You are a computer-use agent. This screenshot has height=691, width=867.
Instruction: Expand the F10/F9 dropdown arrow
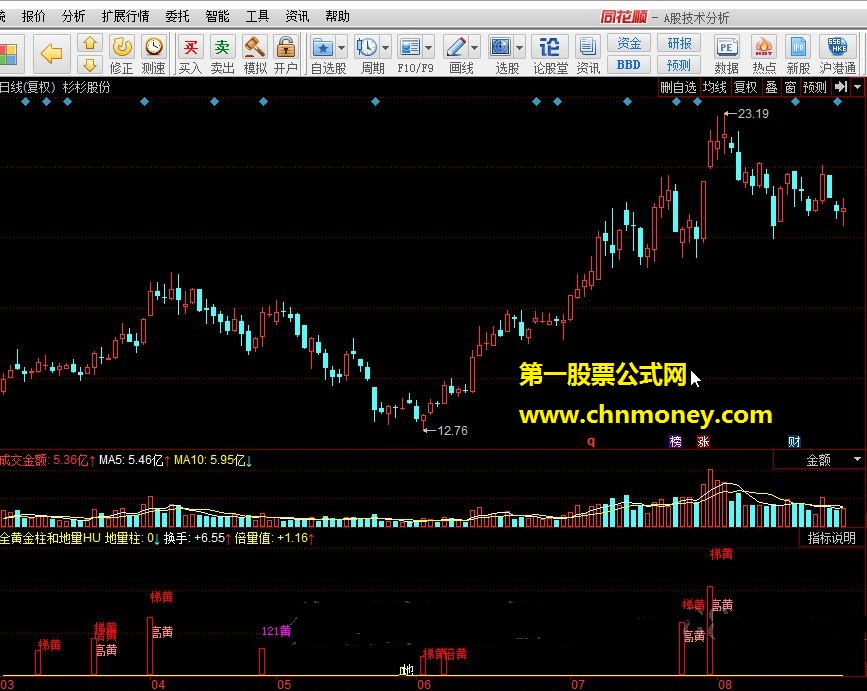pyautogui.click(x=428, y=48)
